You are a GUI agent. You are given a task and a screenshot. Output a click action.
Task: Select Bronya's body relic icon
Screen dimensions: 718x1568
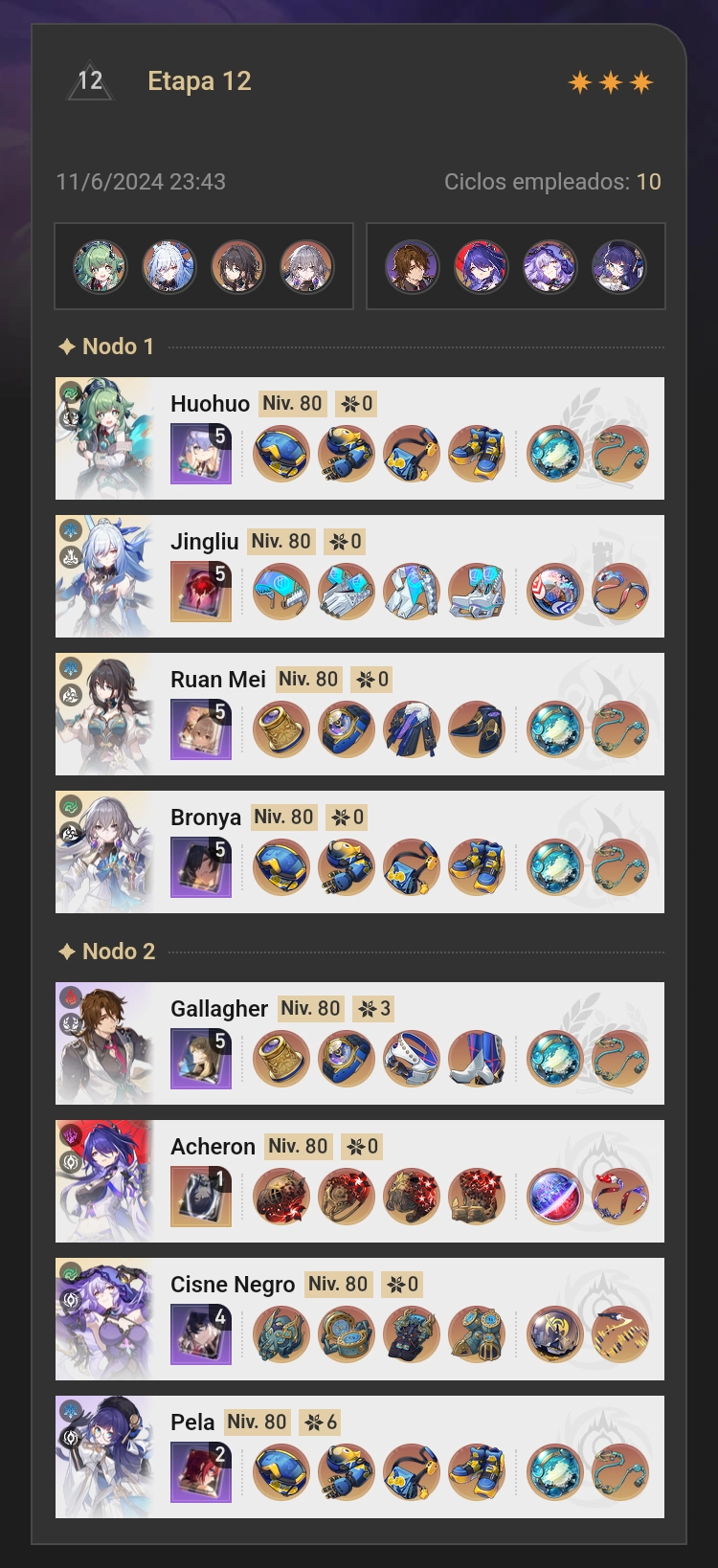412,867
